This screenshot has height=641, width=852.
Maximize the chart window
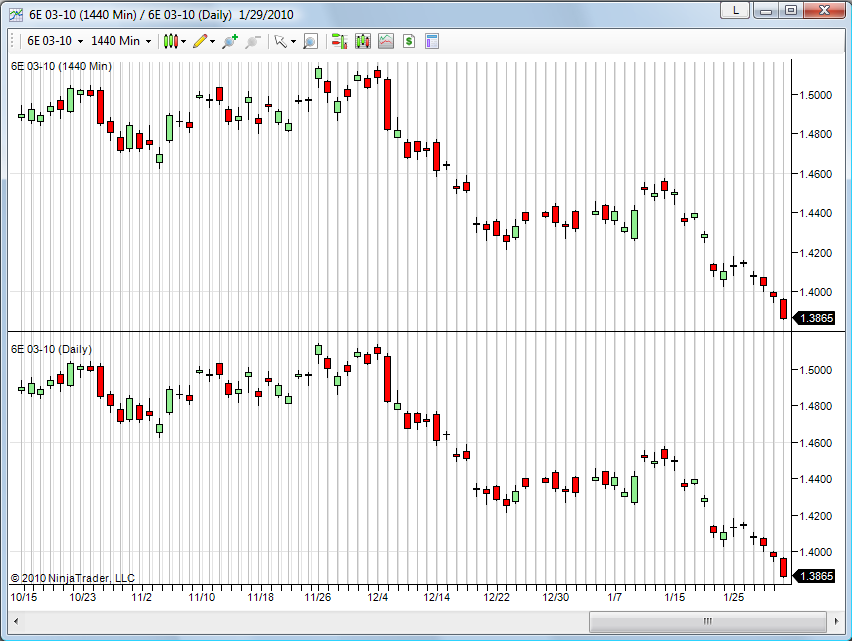tap(792, 10)
